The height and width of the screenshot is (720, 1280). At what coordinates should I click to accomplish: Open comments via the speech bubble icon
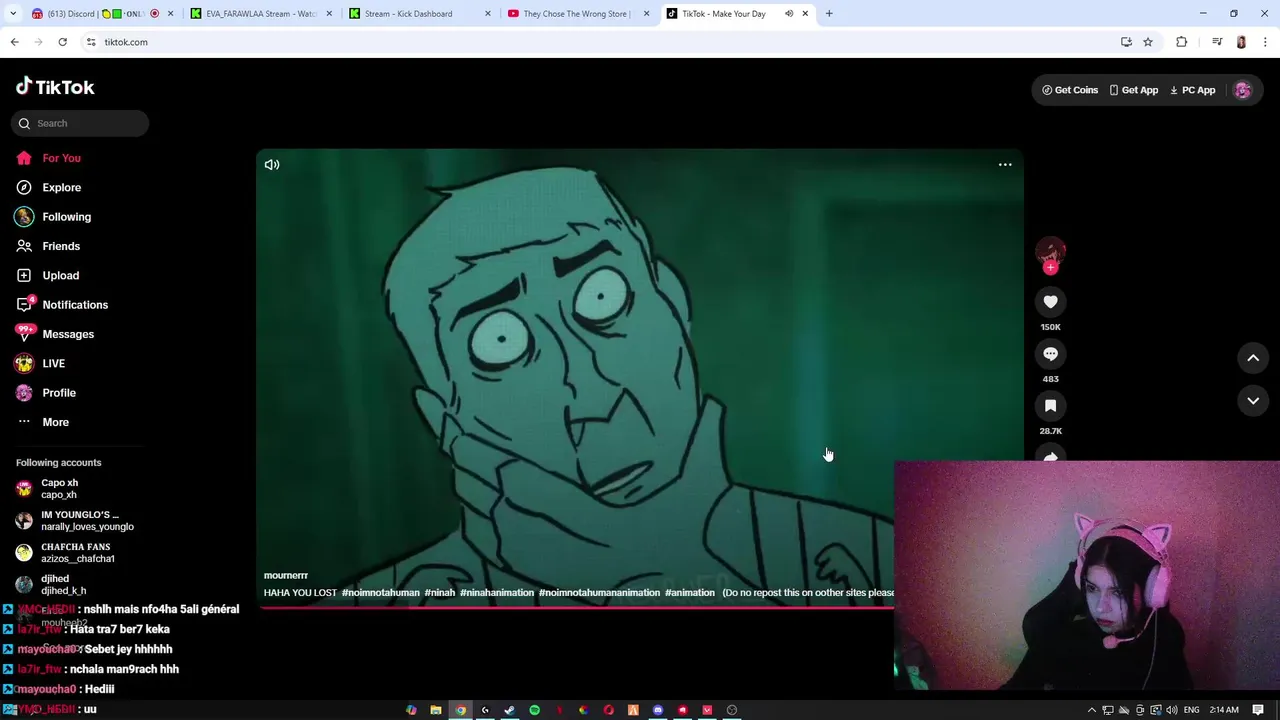[1050, 354]
